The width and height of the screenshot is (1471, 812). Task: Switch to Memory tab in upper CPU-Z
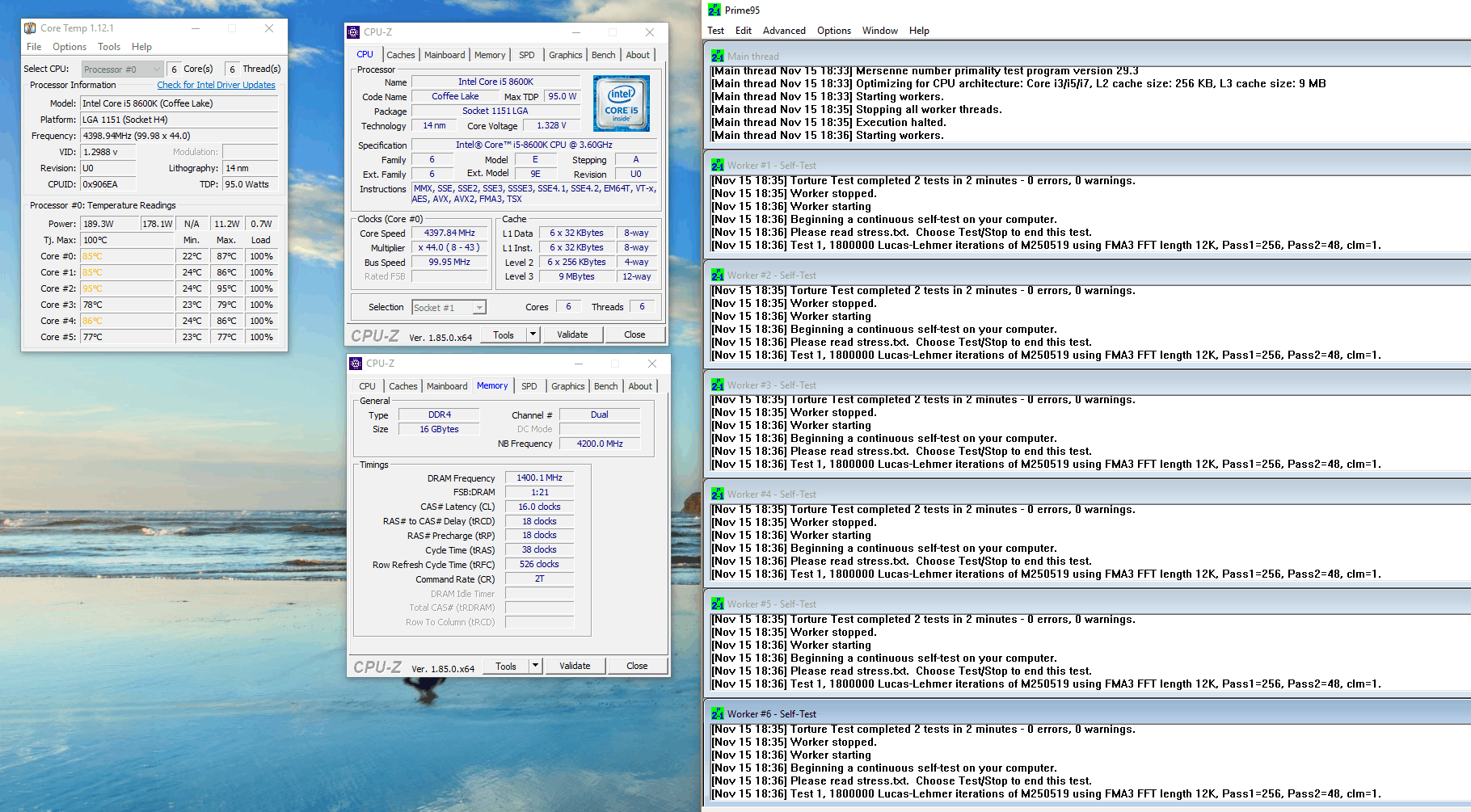tap(490, 55)
